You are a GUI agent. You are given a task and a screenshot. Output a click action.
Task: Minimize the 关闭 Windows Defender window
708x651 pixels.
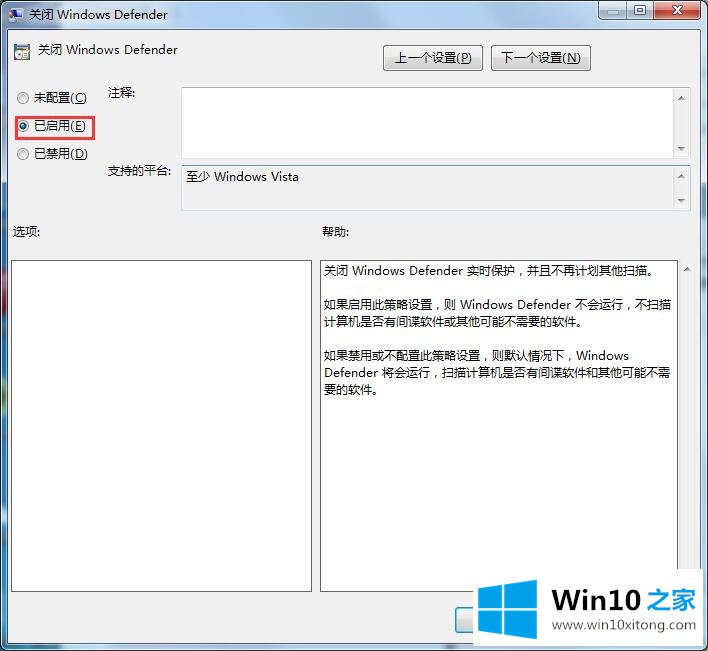coord(613,10)
